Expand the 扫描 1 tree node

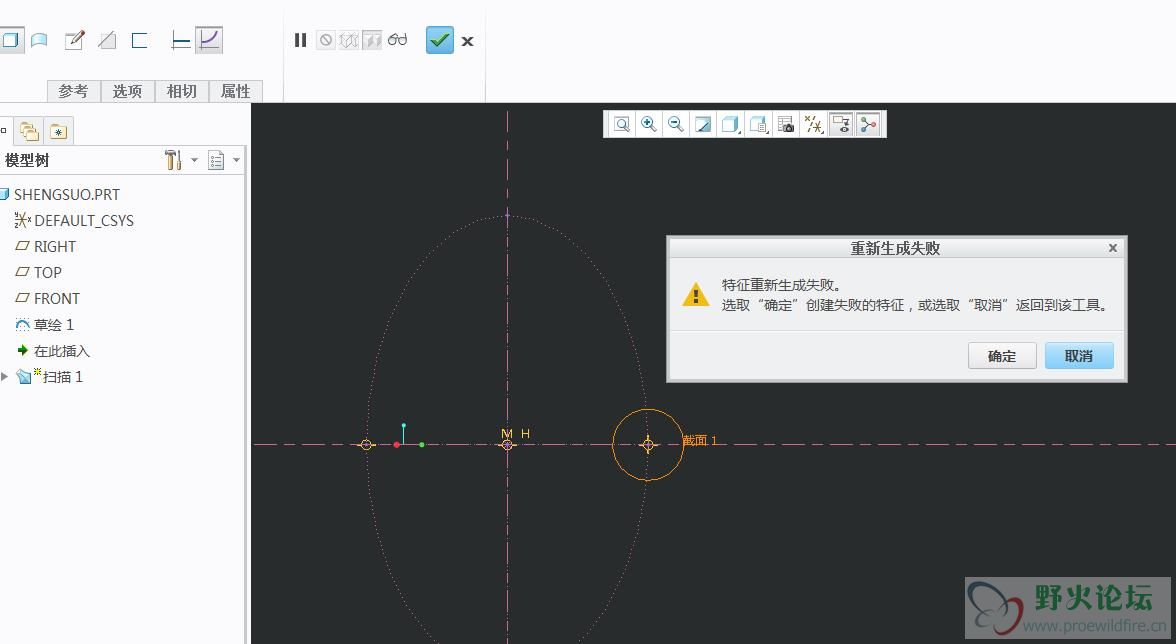pyautogui.click(x=4, y=376)
